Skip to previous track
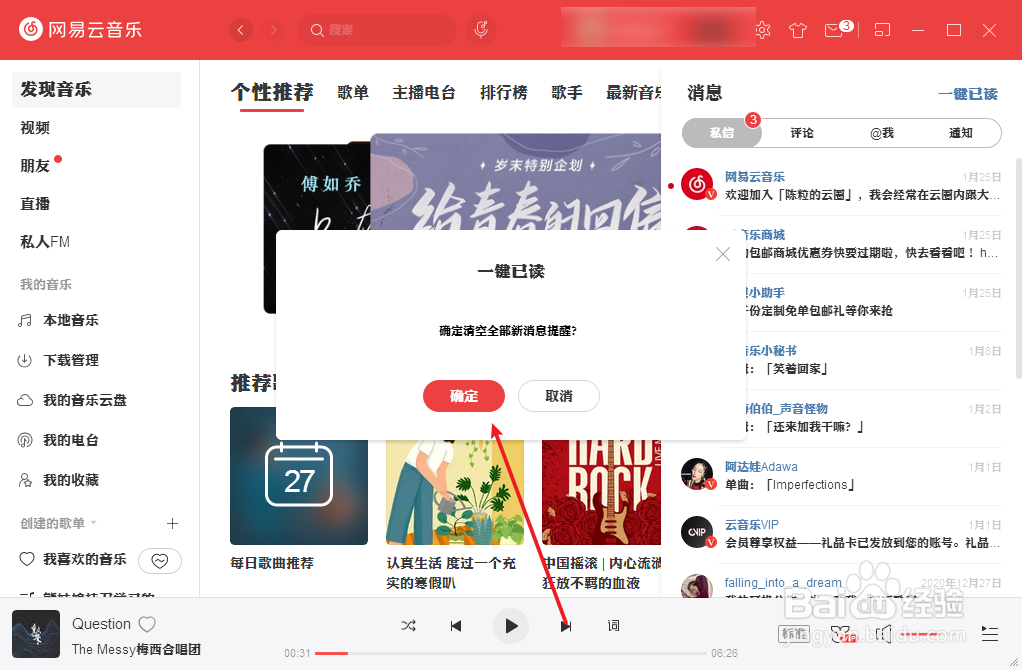The width and height of the screenshot is (1022, 670). click(x=456, y=626)
